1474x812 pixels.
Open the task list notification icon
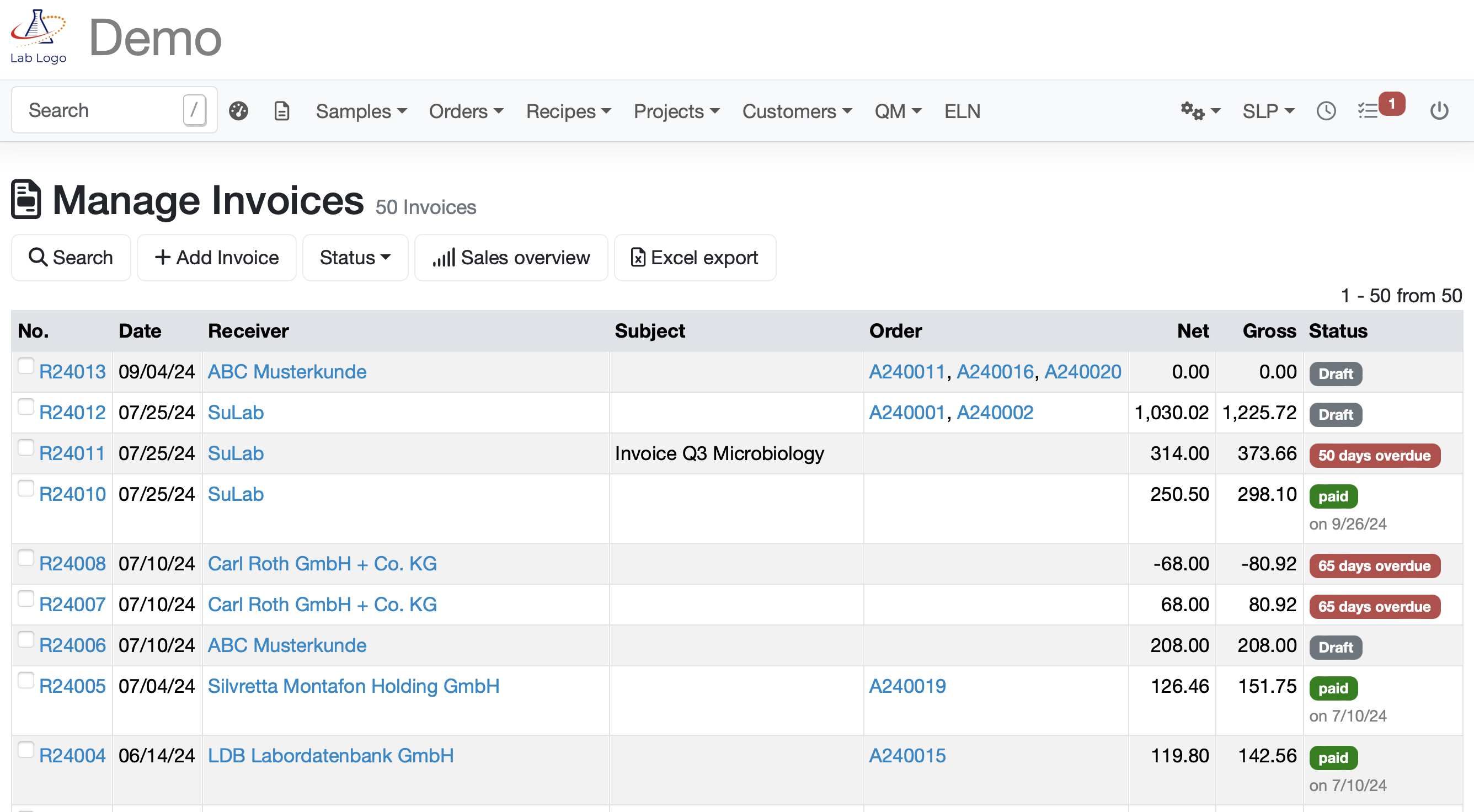(1369, 110)
